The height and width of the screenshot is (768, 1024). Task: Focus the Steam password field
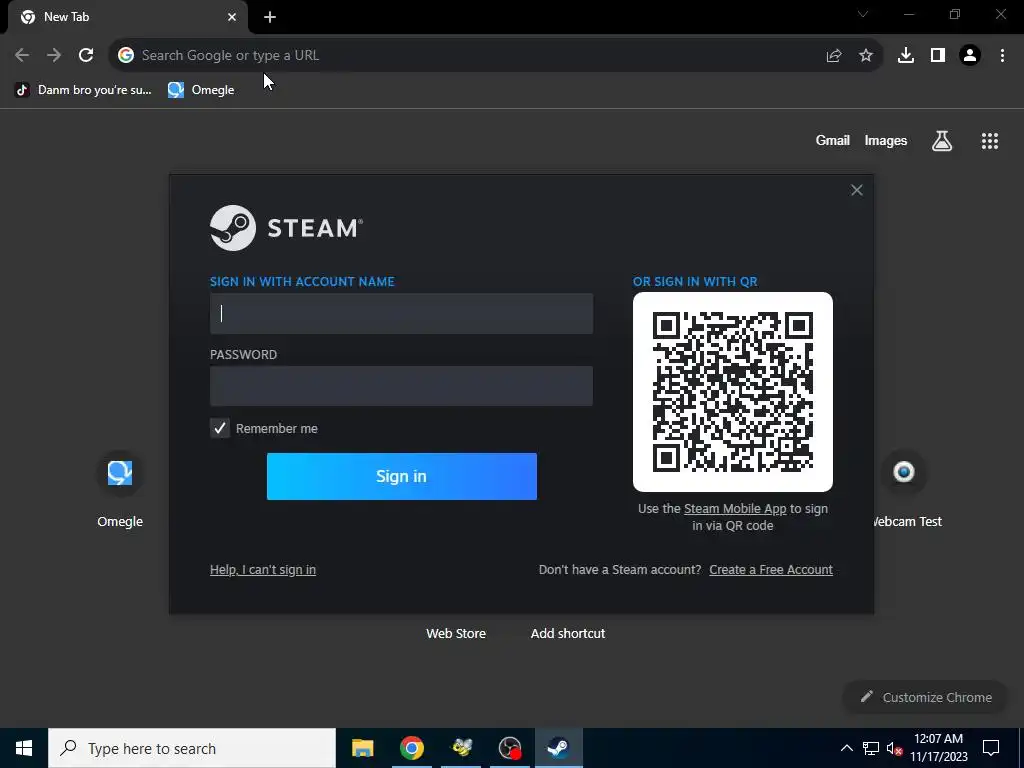pos(401,386)
